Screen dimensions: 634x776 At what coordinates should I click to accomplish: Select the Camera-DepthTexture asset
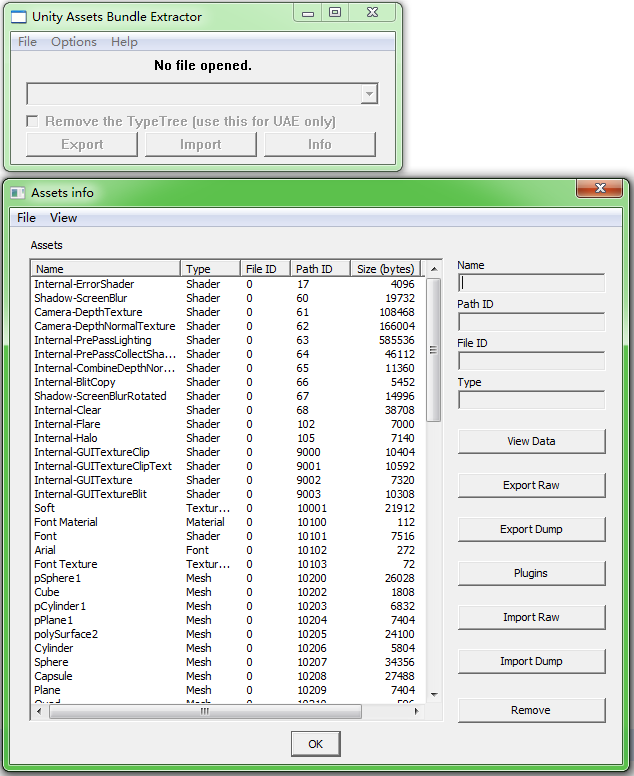pos(228,312)
